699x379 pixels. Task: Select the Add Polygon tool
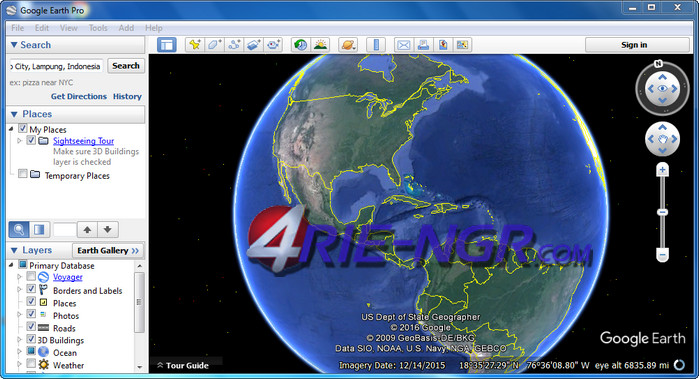click(x=214, y=45)
